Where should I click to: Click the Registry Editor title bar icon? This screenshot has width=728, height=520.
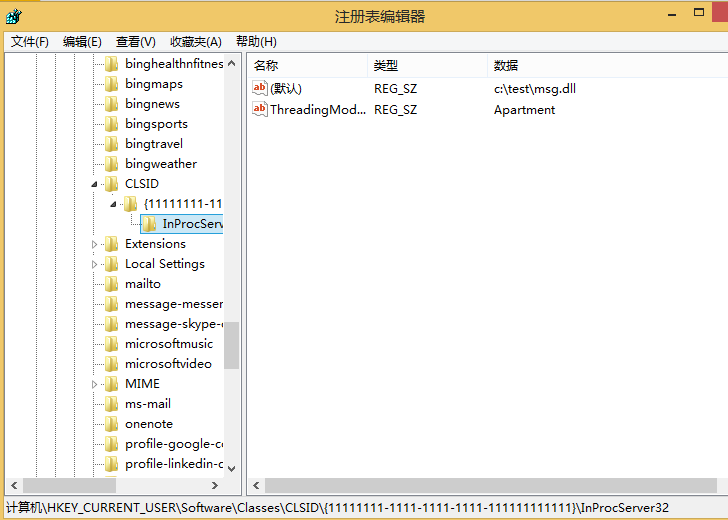(x=14, y=16)
